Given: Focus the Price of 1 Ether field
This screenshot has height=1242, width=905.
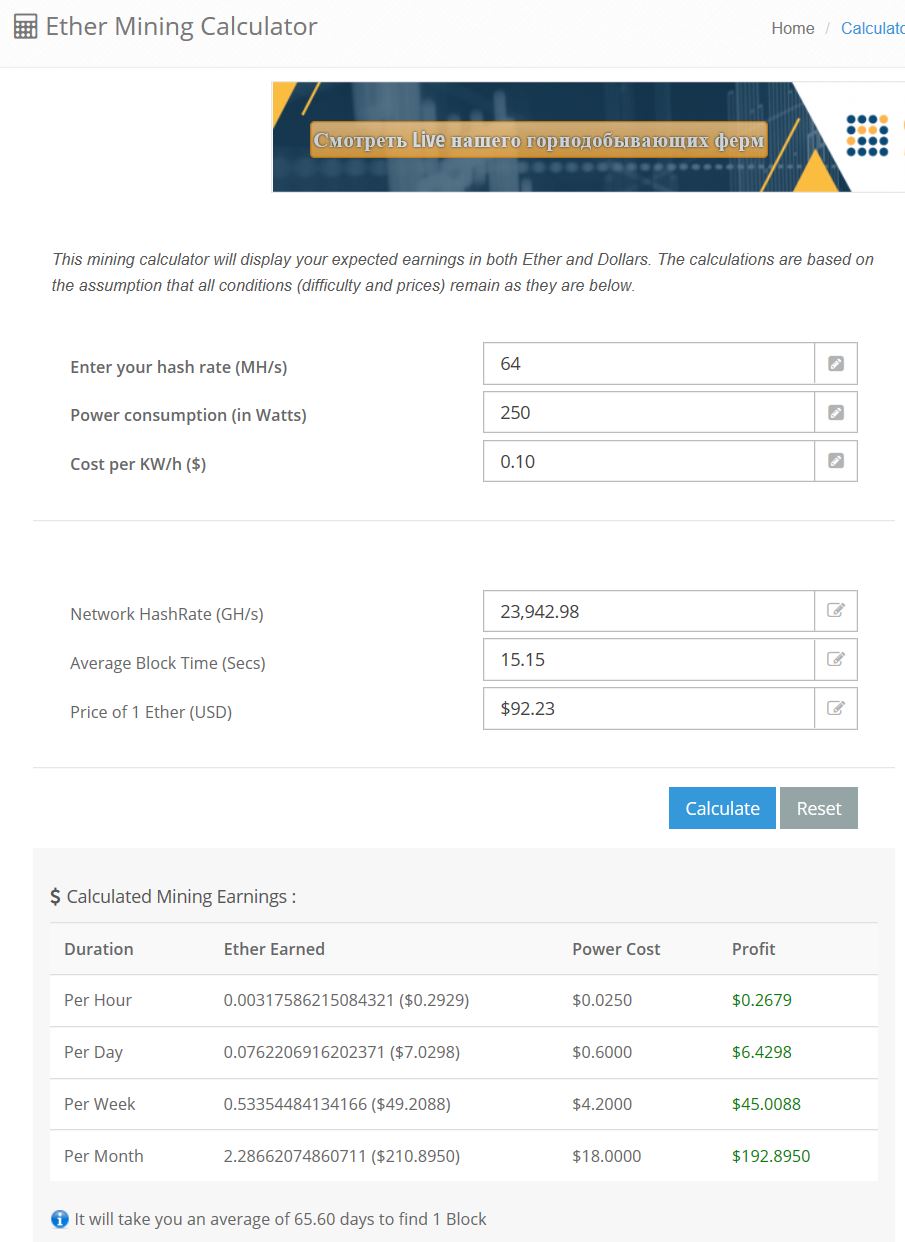Looking at the screenshot, I should (648, 708).
